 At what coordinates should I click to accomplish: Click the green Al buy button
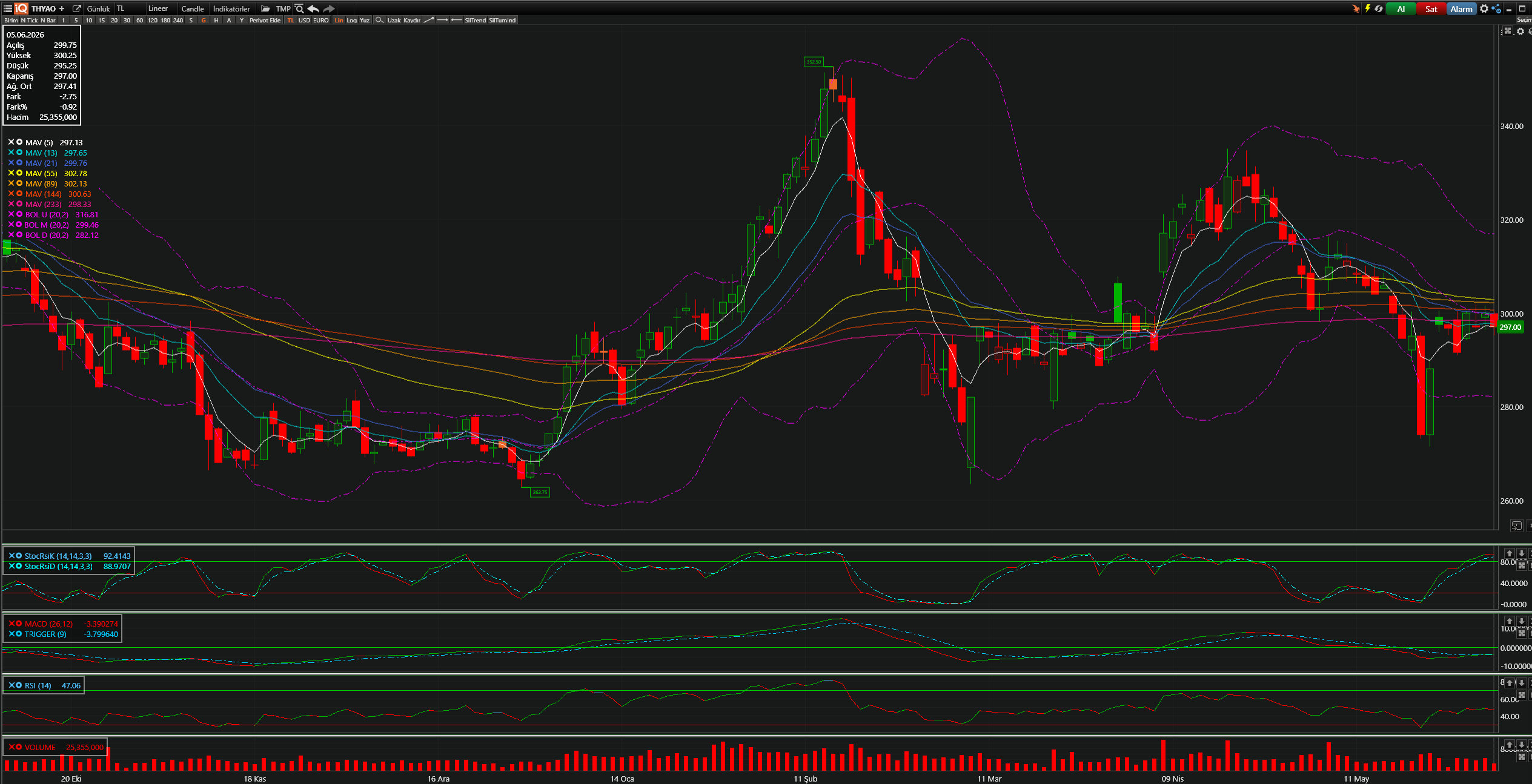point(1401,8)
